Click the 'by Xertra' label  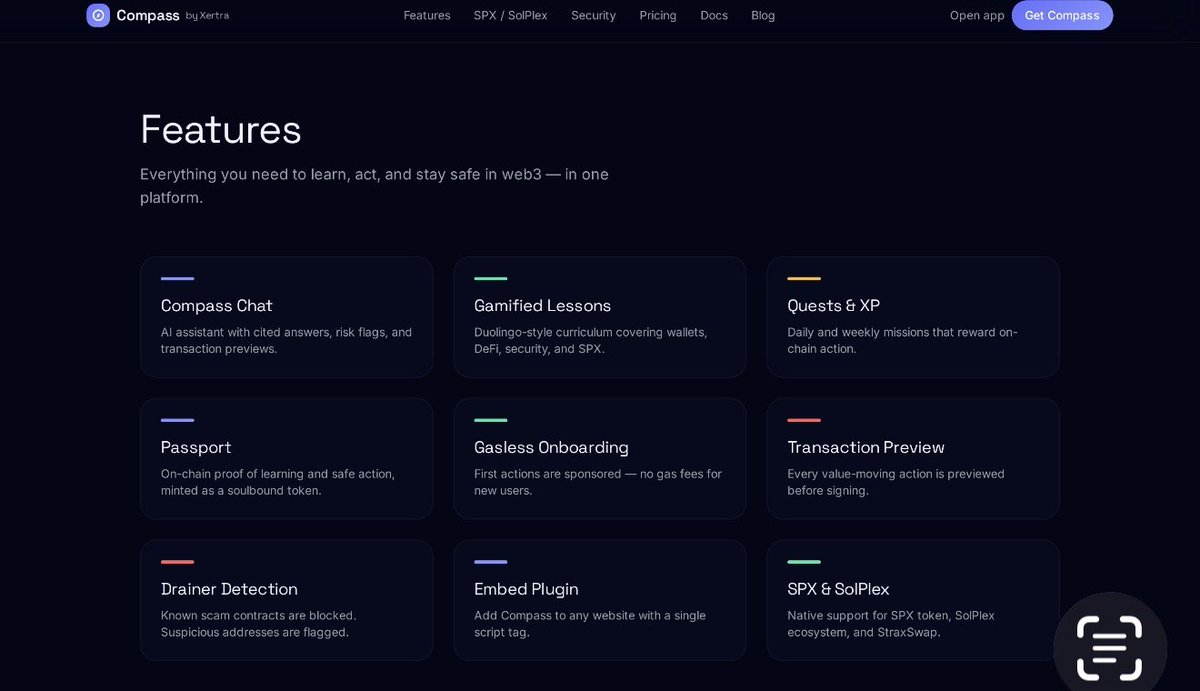207,16
